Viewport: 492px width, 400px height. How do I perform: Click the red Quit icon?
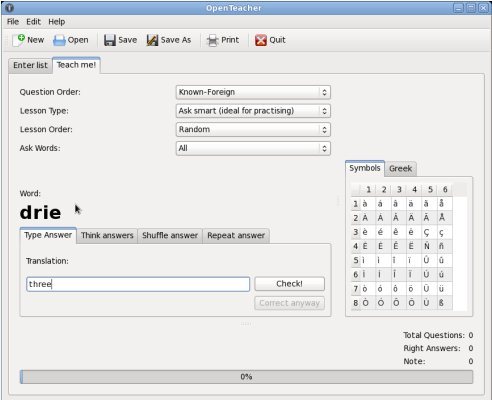261,40
